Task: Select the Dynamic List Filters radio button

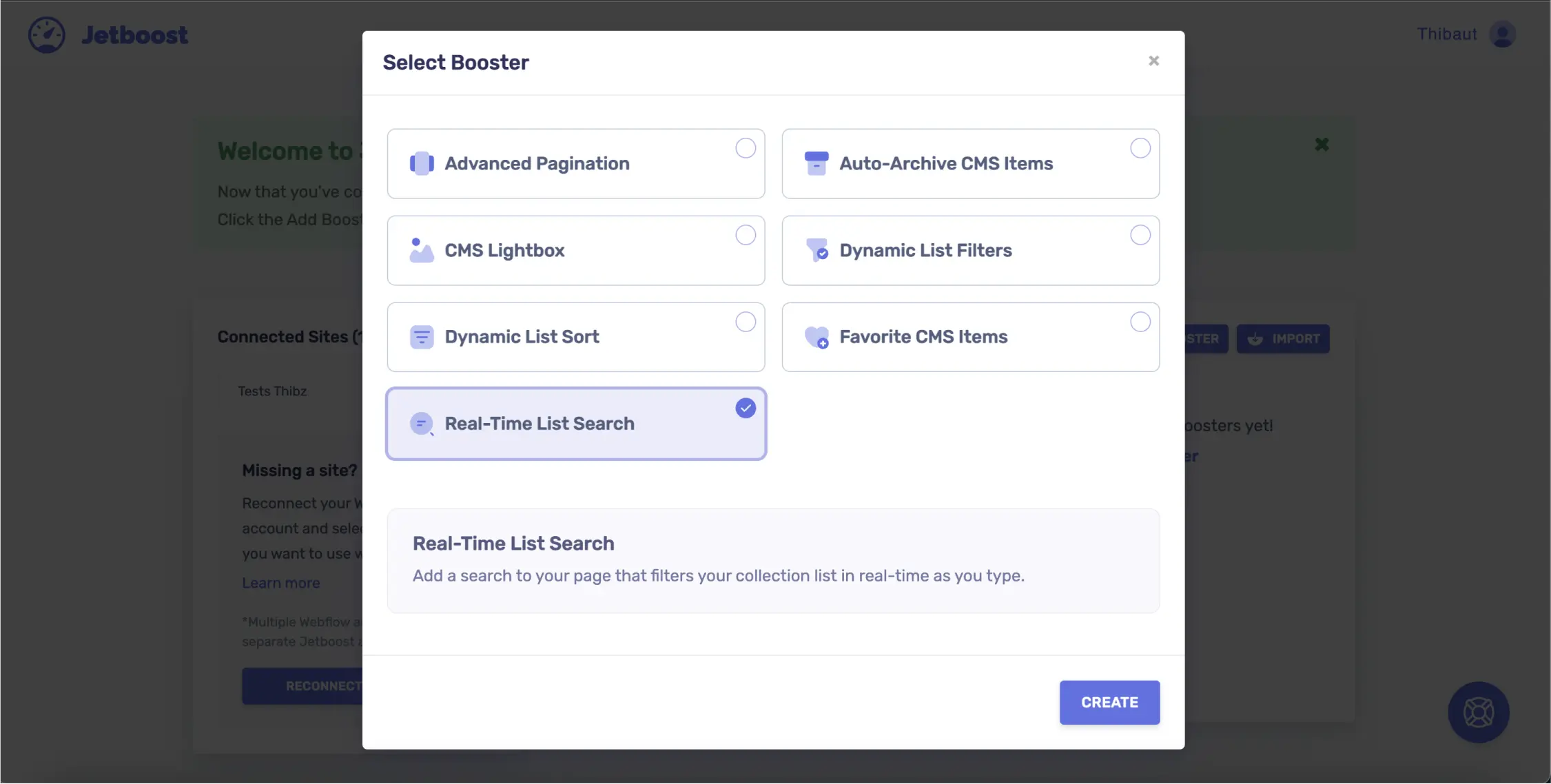Action: tap(1140, 235)
